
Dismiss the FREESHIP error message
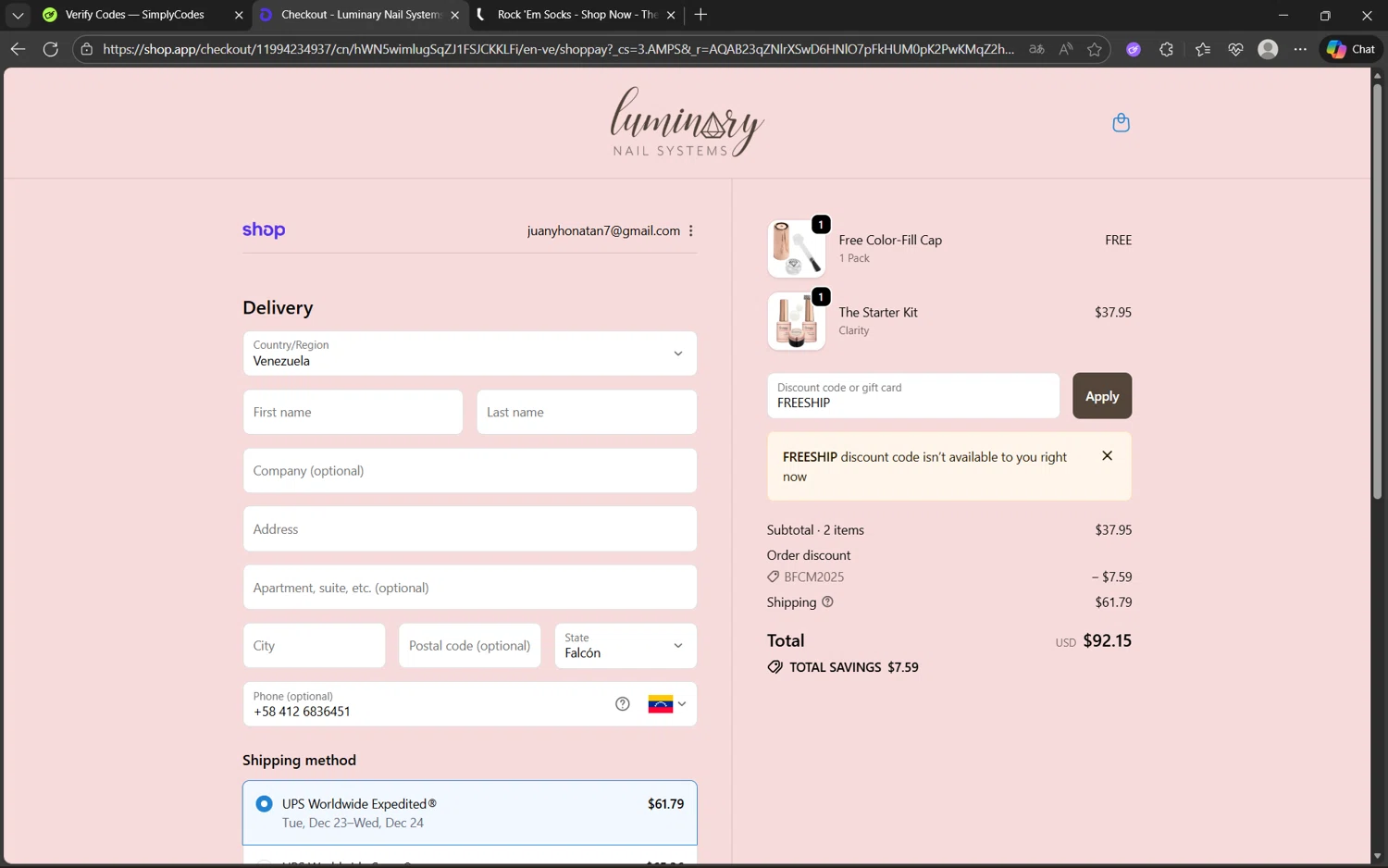[x=1107, y=455]
